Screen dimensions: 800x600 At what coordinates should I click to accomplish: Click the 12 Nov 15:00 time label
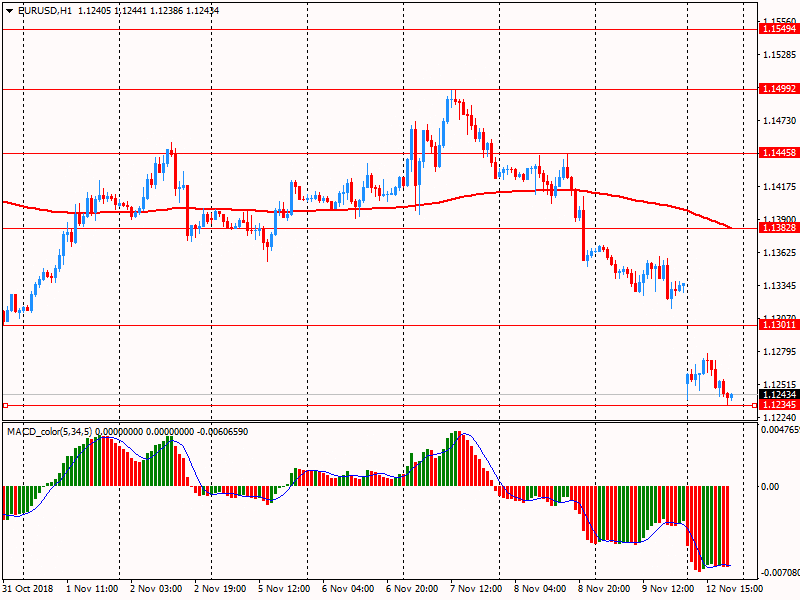click(731, 589)
